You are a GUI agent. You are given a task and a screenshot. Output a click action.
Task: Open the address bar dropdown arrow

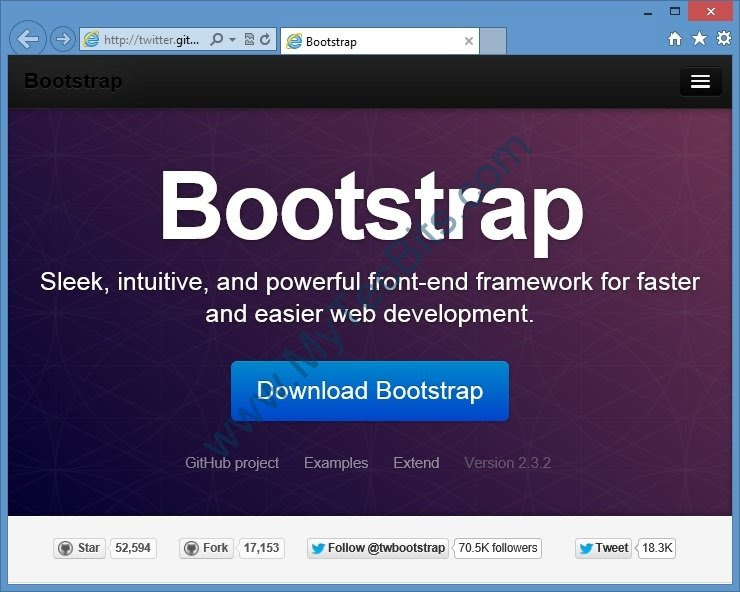pos(232,40)
